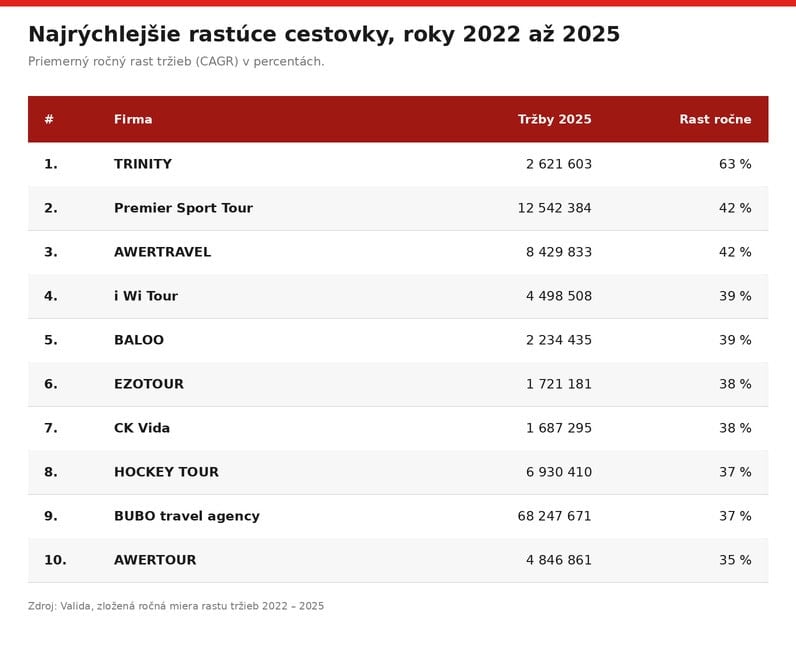Click revenue value 2 234 435

click(x=558, y=340)
